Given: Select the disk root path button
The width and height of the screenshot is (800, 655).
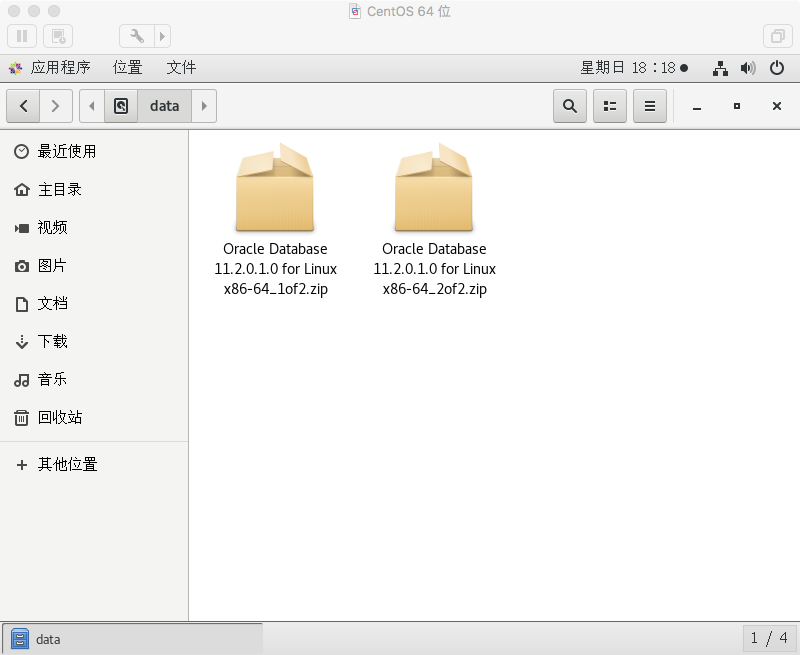Looking at the screenshot, I should pyautogui.click(x=121, y=106).
